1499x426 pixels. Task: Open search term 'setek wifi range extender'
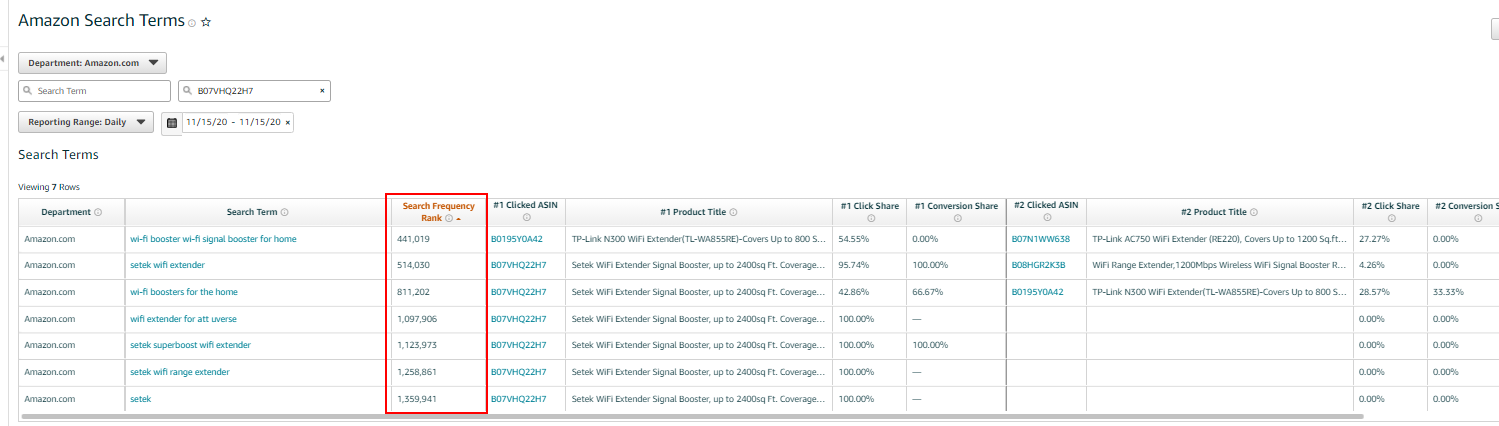180,372
